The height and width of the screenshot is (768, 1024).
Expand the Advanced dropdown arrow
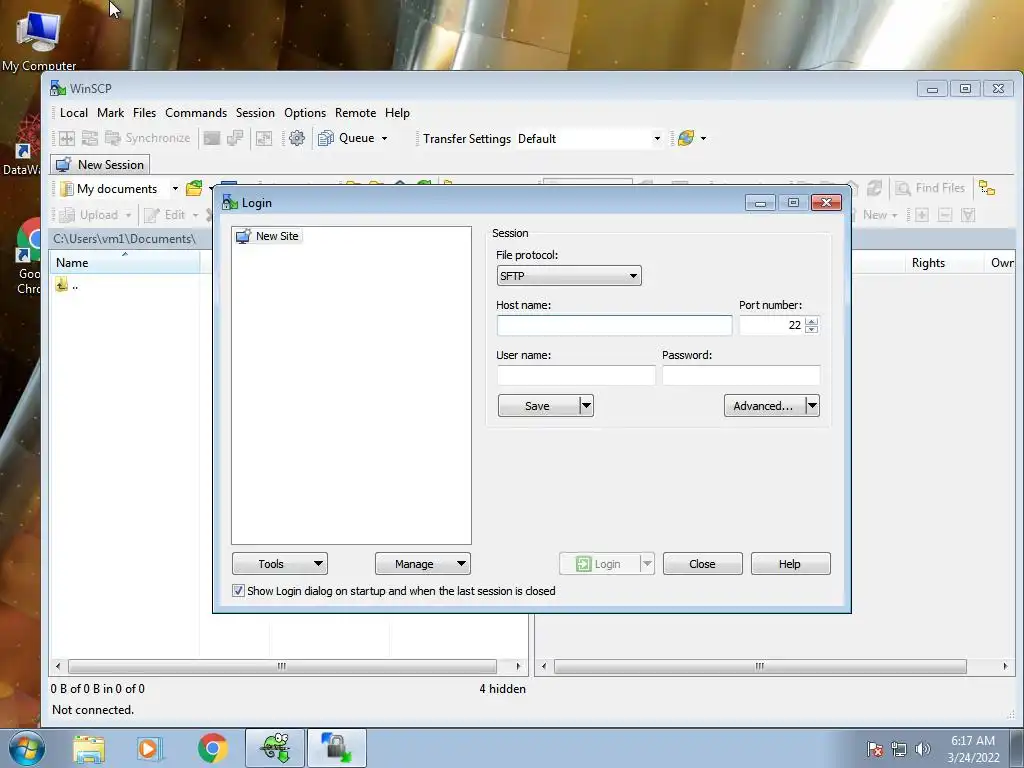(x=812, y=406)
